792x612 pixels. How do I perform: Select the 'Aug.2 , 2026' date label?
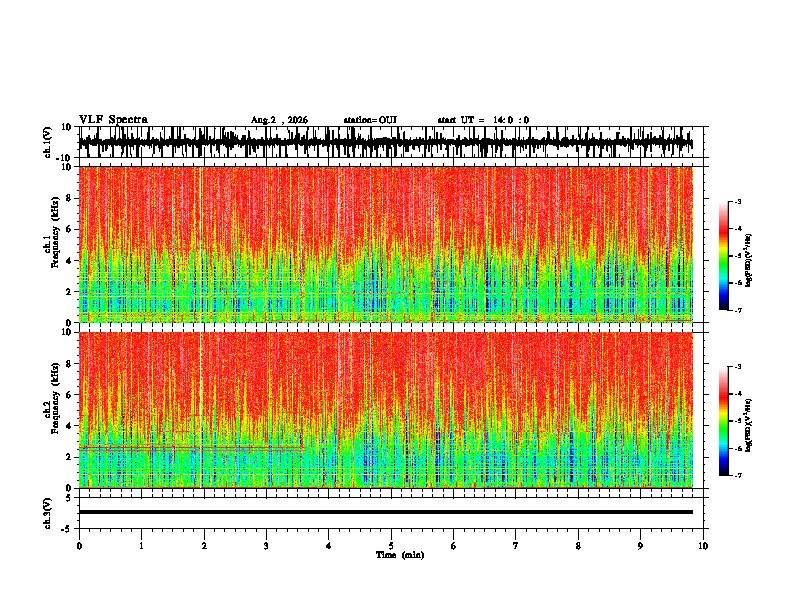click(279, 120)
